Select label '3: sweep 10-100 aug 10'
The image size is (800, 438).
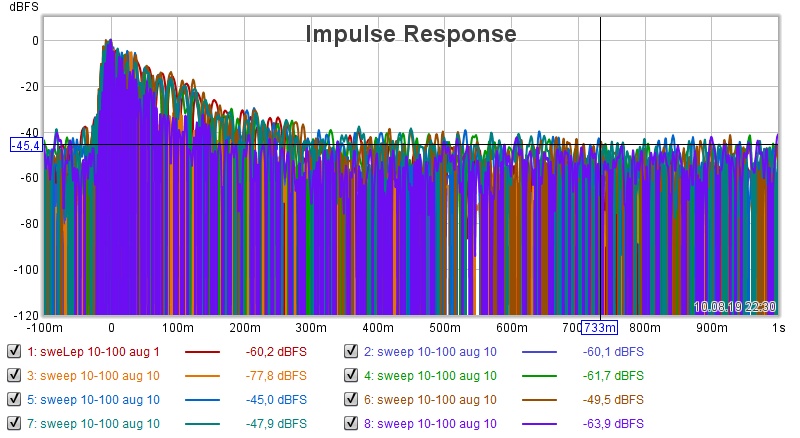[x=93, y=376]
